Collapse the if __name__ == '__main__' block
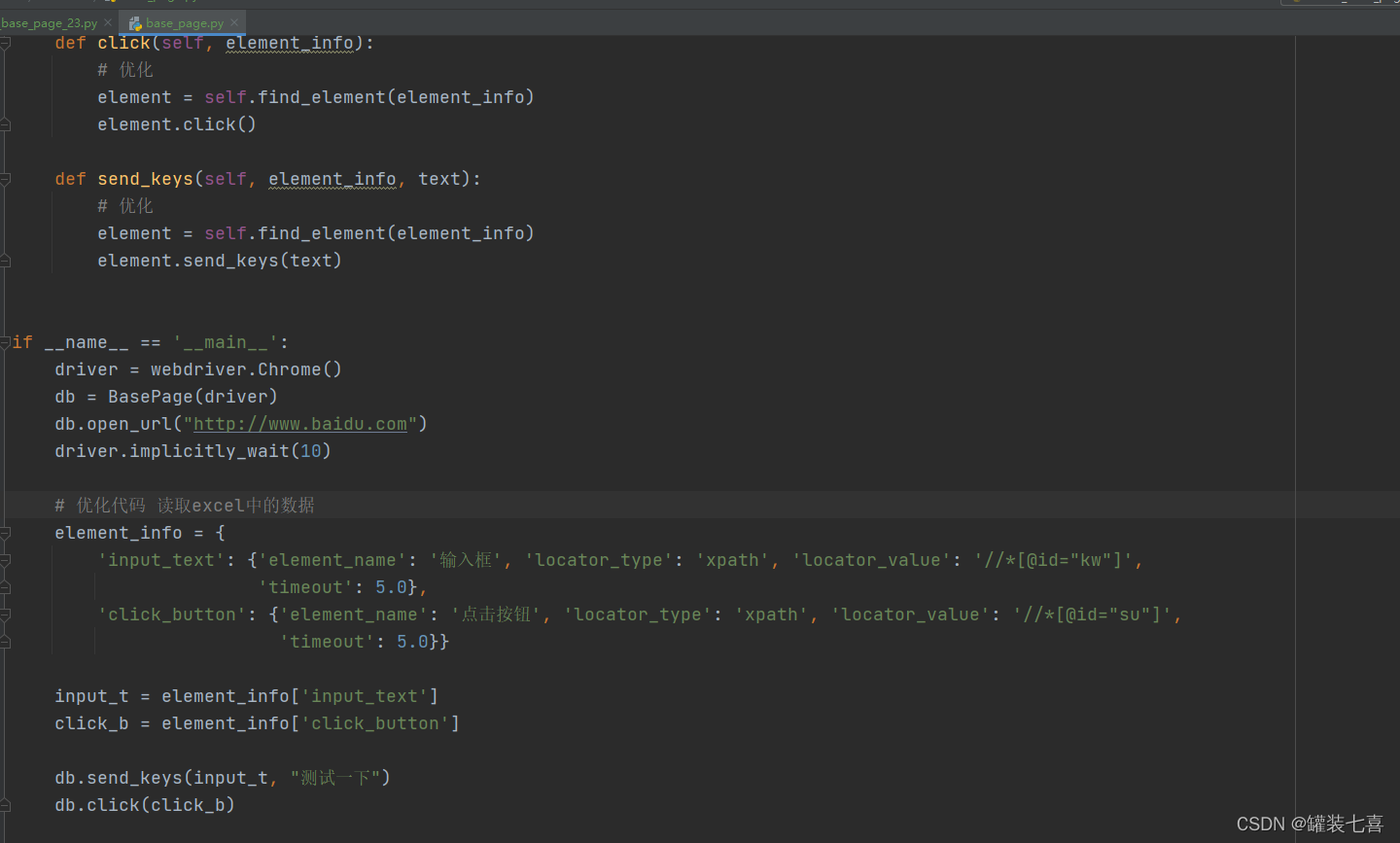This screenshot has width=1400, height=843. click(x=5, y=342)
